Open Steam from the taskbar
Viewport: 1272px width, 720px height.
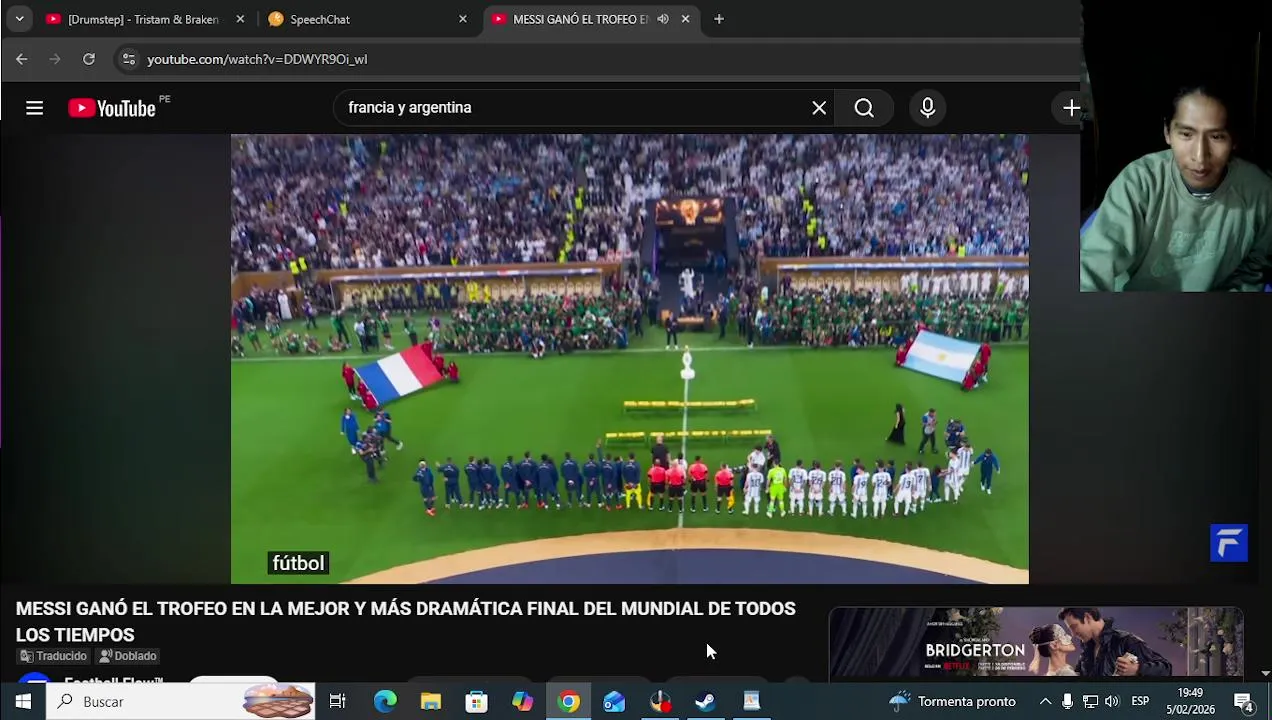[705, 702]
